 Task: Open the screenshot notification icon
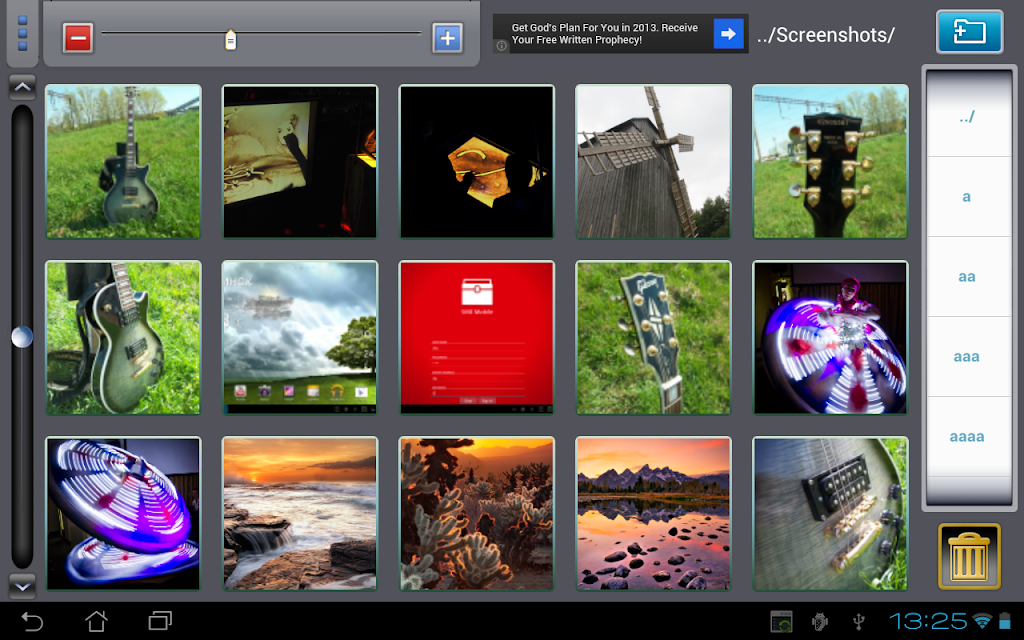(x=781, y=622)
